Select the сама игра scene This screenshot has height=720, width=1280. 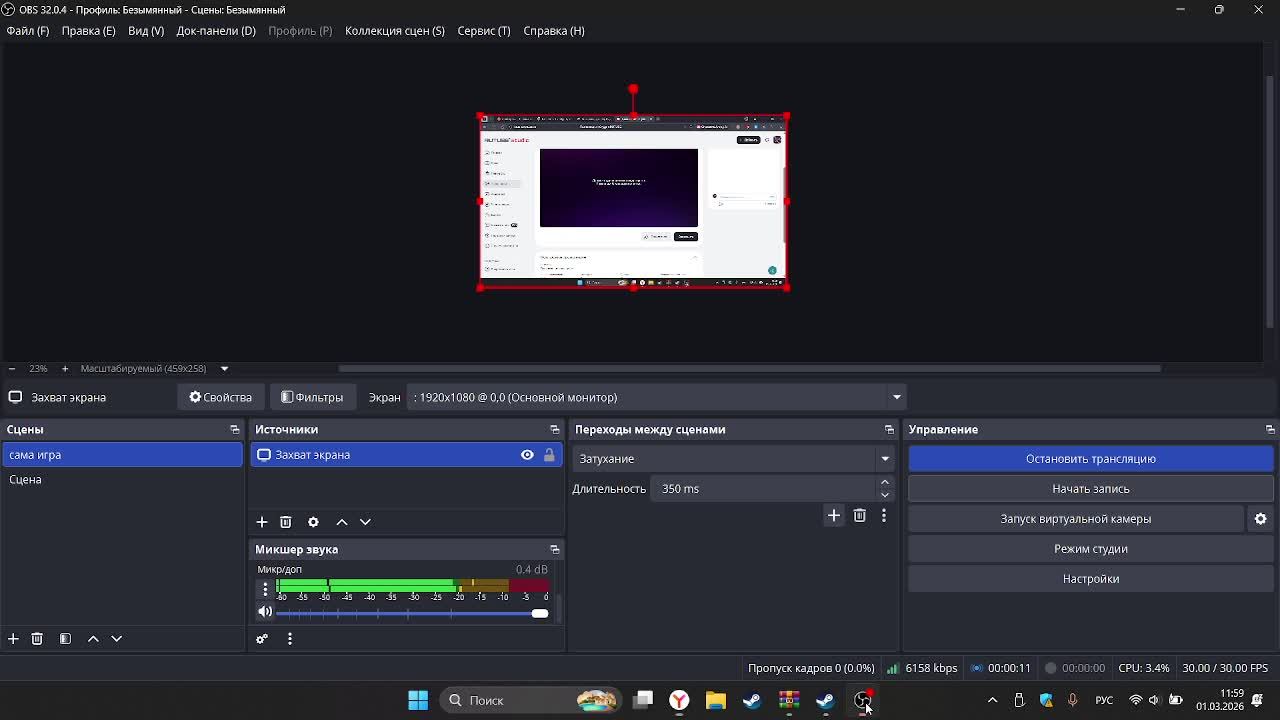[x=122, y=455]
